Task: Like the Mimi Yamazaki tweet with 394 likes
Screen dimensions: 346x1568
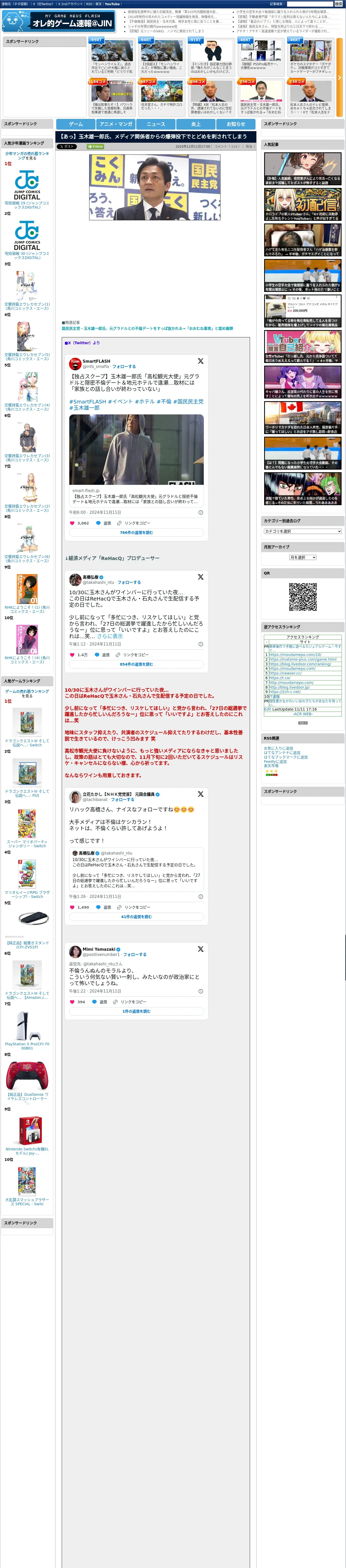Action: (x=77, y=1002)
